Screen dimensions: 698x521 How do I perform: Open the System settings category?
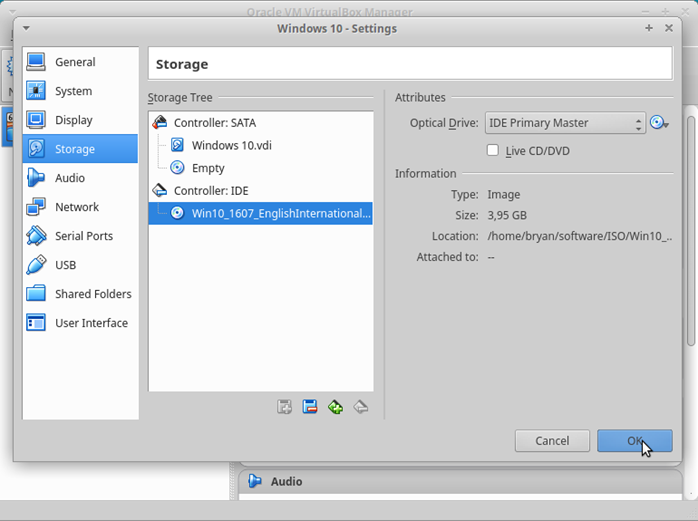(80, 91)
